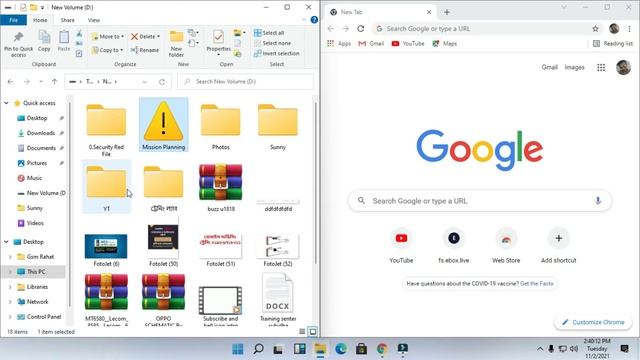The image size is (640, 360).
Task: Open the File tab in Explorer
Action: point(13,20)
